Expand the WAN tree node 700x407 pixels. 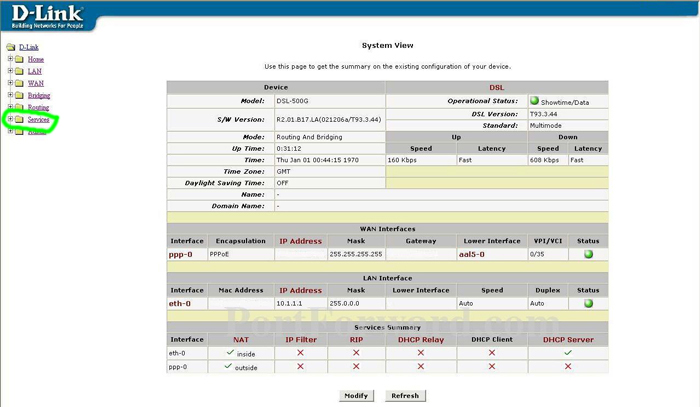(10, 83)
